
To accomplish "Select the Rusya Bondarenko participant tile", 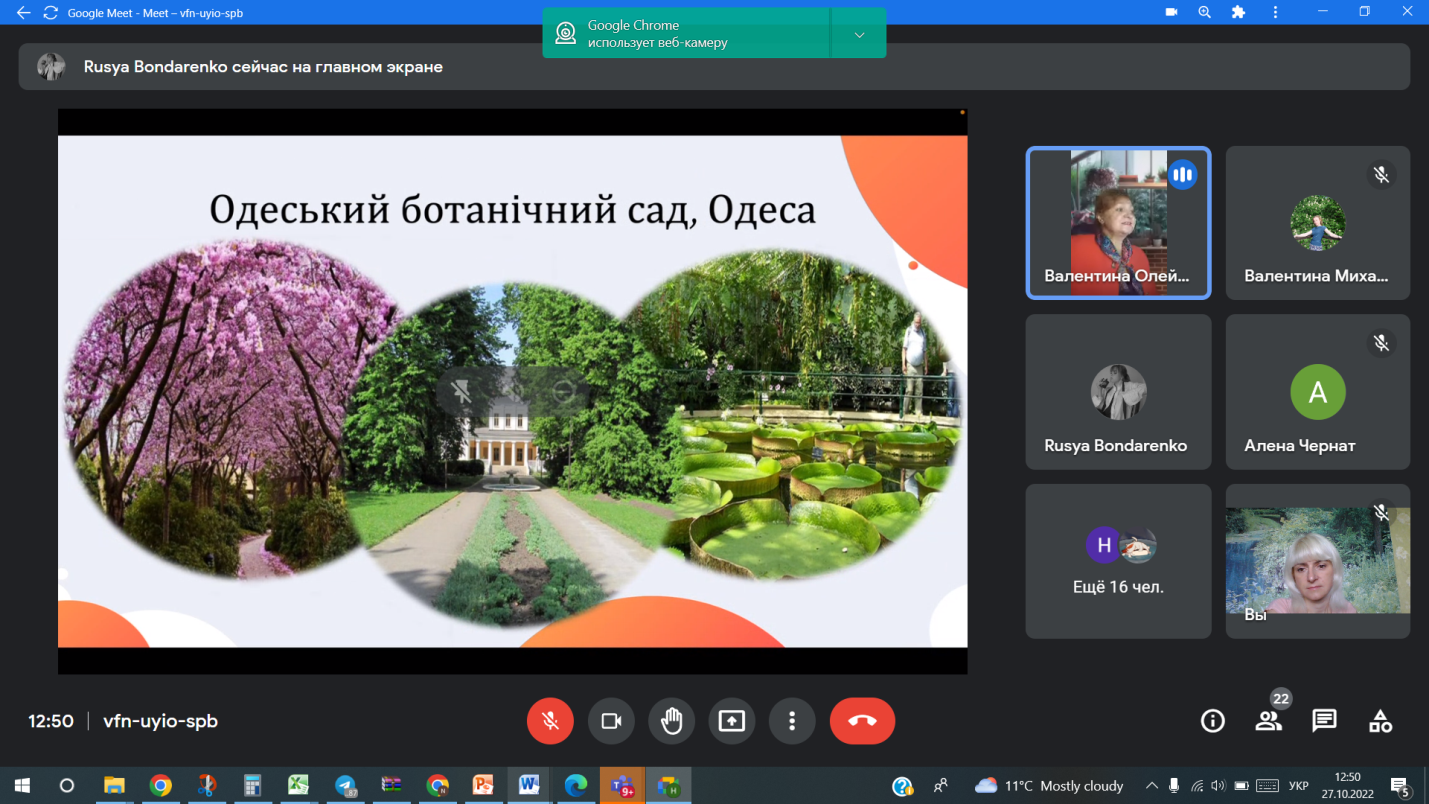I will pos(1118,392).
